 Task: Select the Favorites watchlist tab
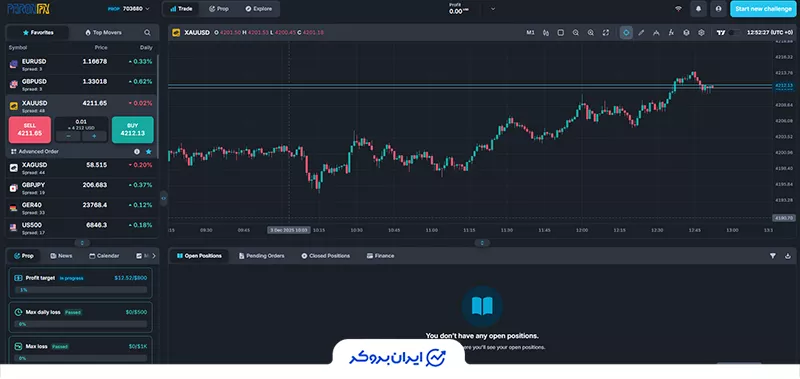coord(38,33)
